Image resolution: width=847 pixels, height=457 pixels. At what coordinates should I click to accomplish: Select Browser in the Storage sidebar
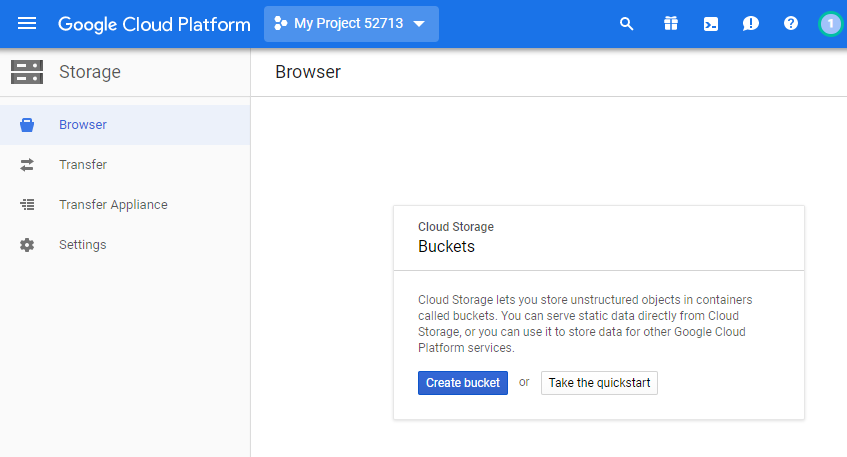coord(83,125)
